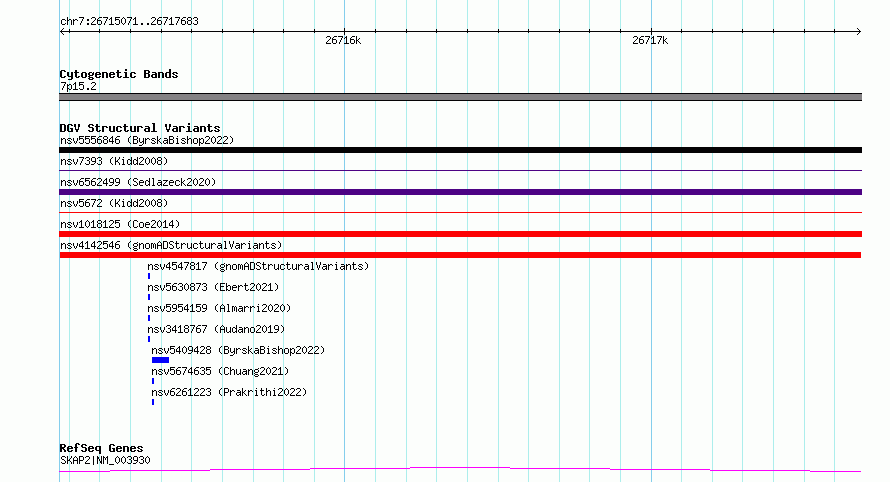Click the 26717k ruler mark

[650, 40]
